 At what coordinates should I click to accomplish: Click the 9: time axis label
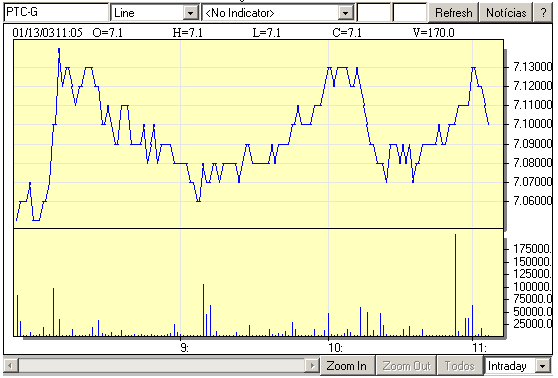pos(184,347)
